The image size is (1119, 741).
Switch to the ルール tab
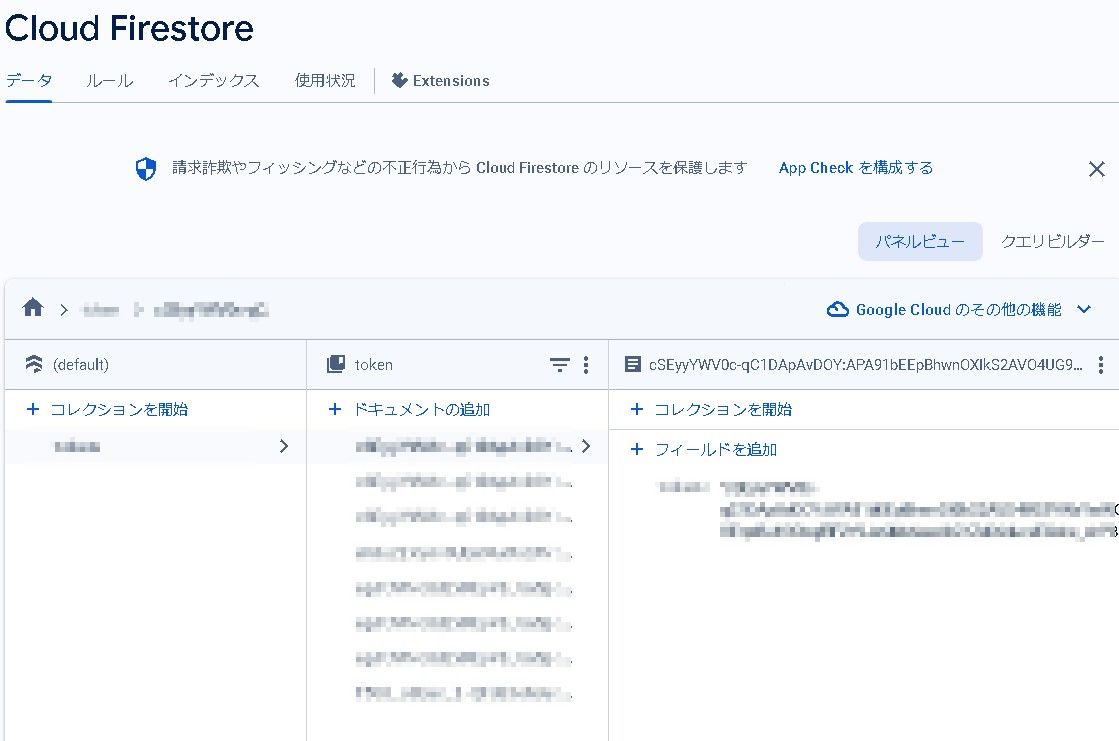[x=109, y=81]
